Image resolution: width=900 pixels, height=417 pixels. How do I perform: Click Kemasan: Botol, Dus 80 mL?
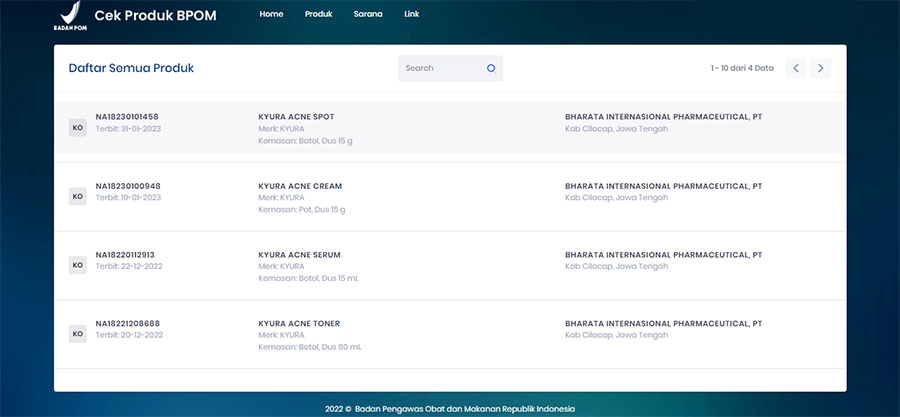coord(310,347)
